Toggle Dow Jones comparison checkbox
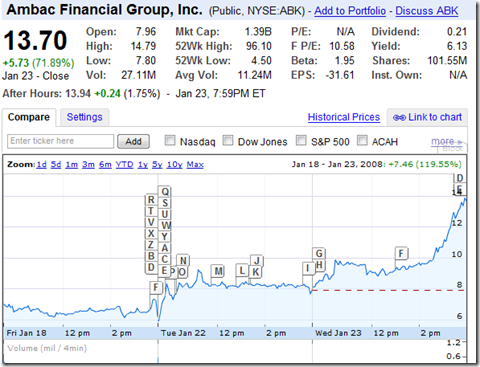Screen dimensions: 480x367 pyautogui.click(x=228, y=141)
